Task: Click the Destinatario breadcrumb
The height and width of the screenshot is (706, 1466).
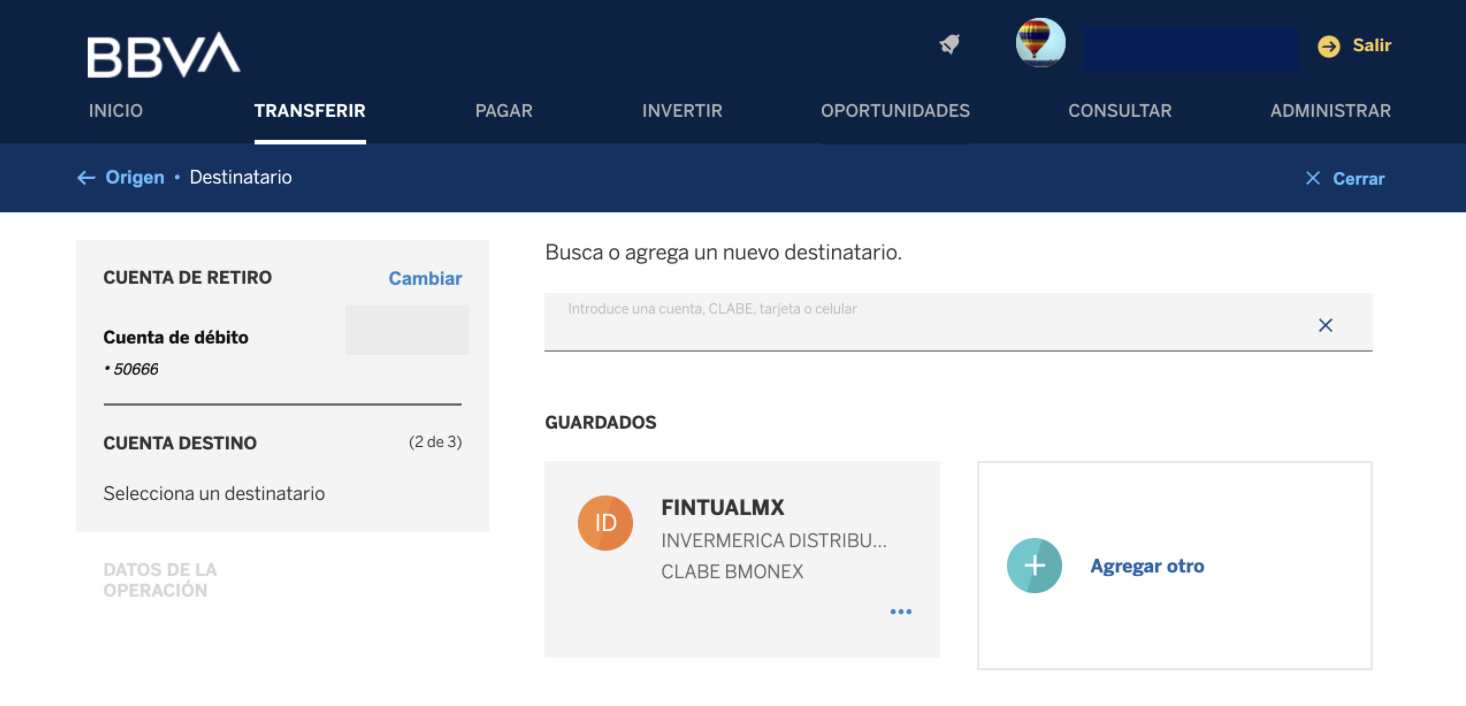Action: point(241,177)
